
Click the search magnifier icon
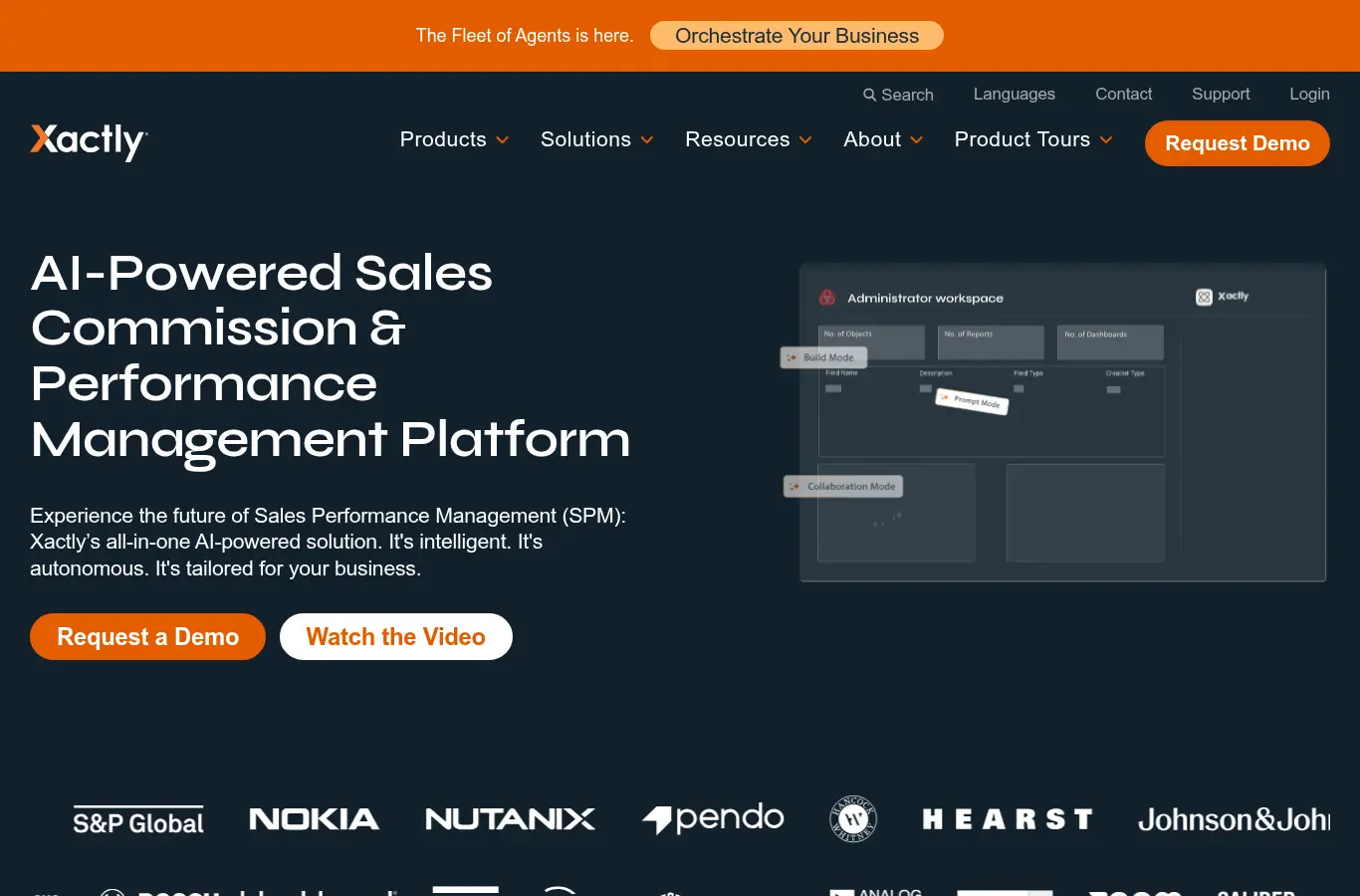click(x=869, y=95)
